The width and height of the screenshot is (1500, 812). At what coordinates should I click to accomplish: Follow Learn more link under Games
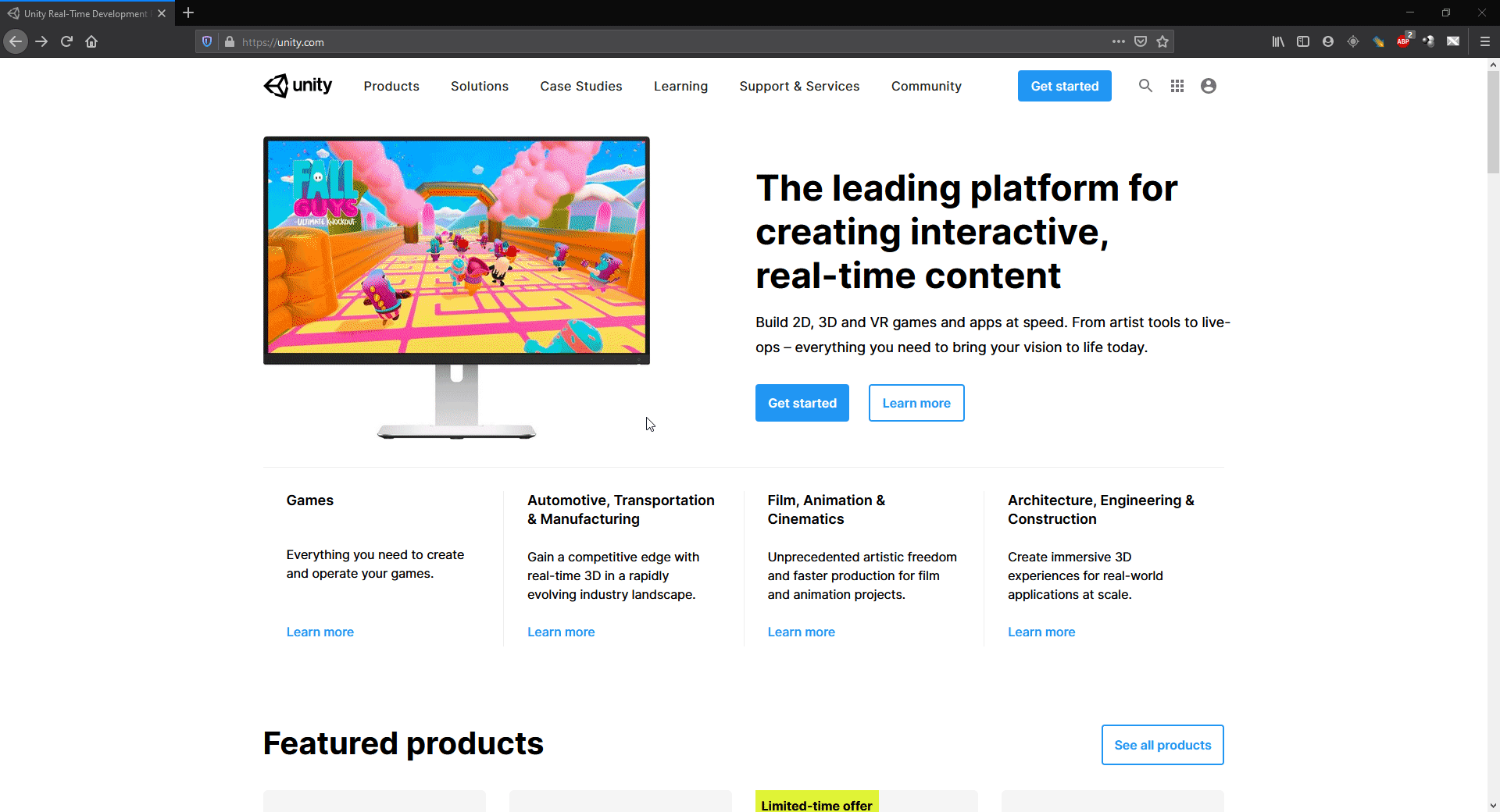[320, 632]
